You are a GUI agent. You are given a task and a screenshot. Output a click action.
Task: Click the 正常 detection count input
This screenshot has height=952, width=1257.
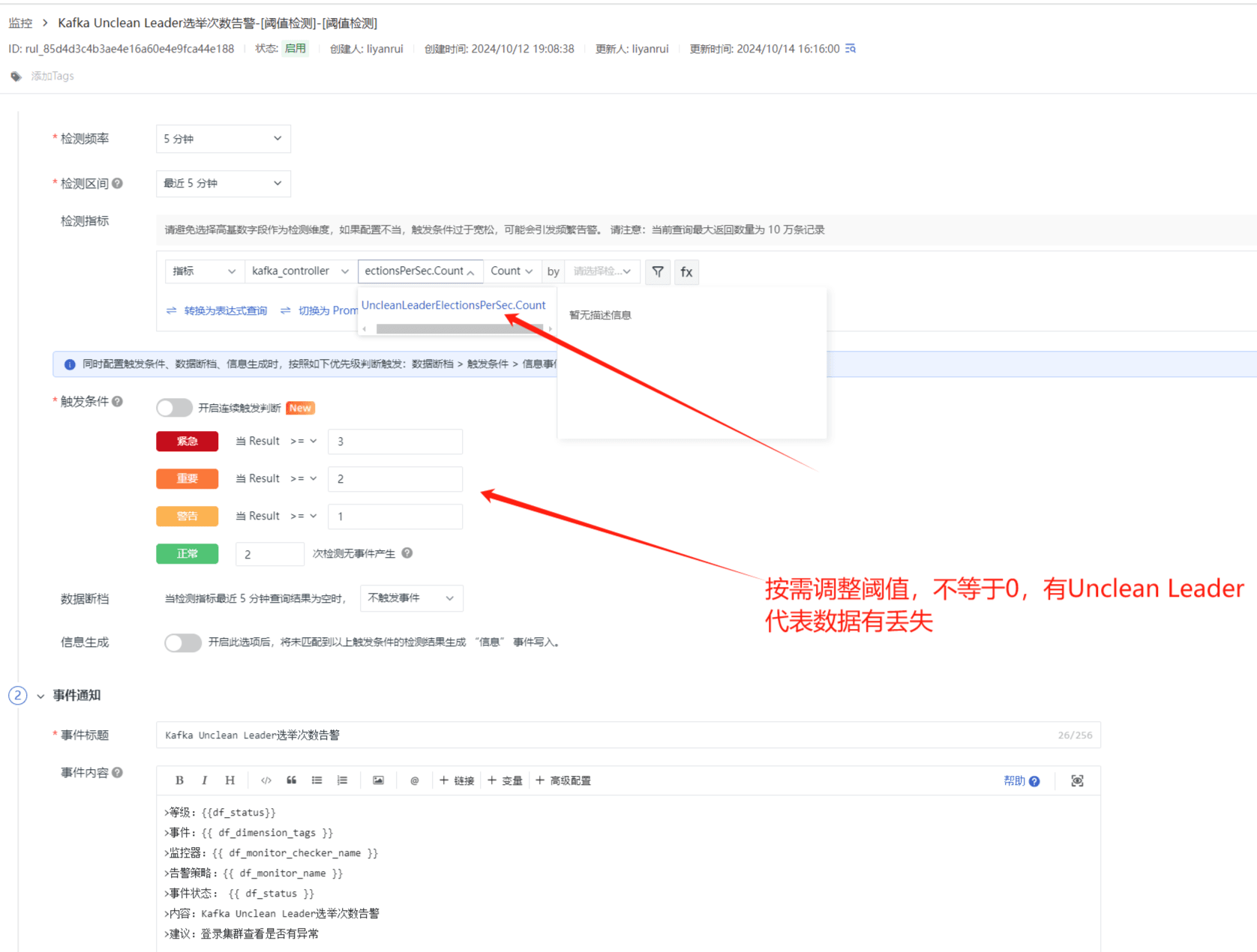click(x=269, y=554)
